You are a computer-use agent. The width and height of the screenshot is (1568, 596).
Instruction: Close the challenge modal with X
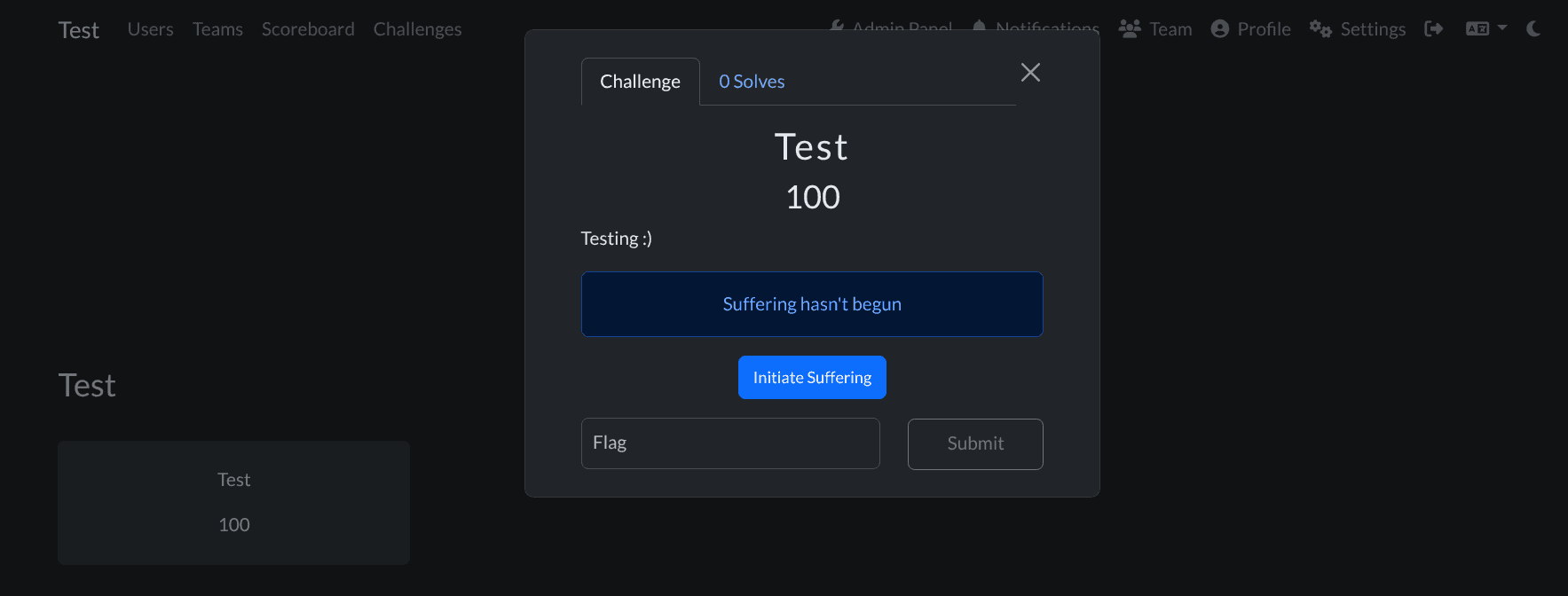point(1030,73)
